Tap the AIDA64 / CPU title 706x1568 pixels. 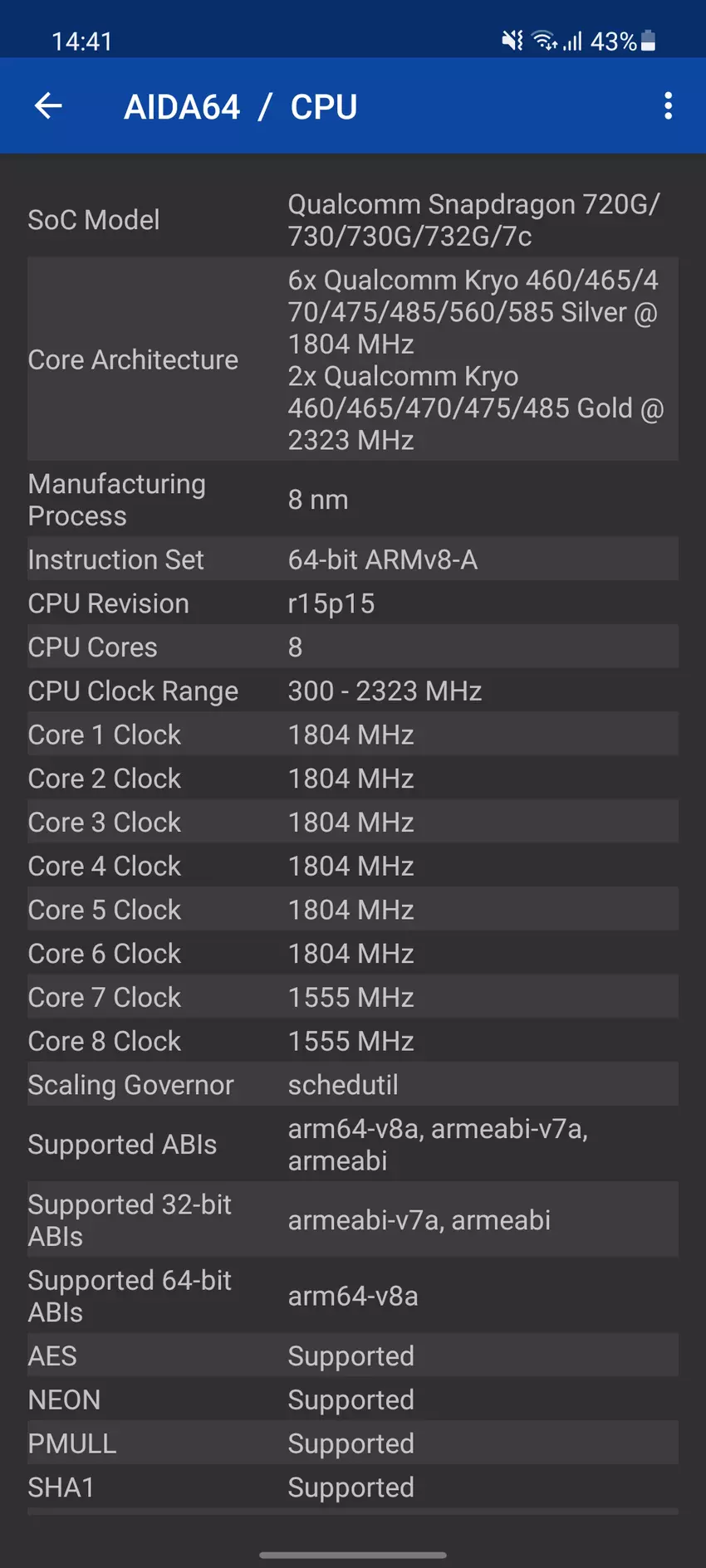pos(240,107)
